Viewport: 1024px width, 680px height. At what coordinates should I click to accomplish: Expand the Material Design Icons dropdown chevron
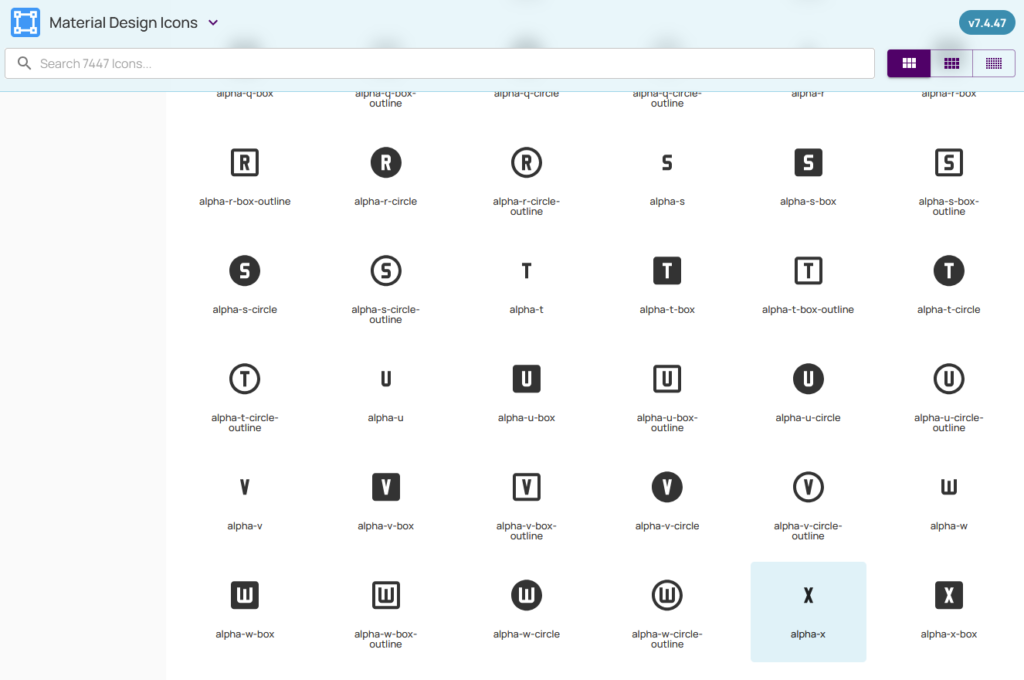point(213,23)
